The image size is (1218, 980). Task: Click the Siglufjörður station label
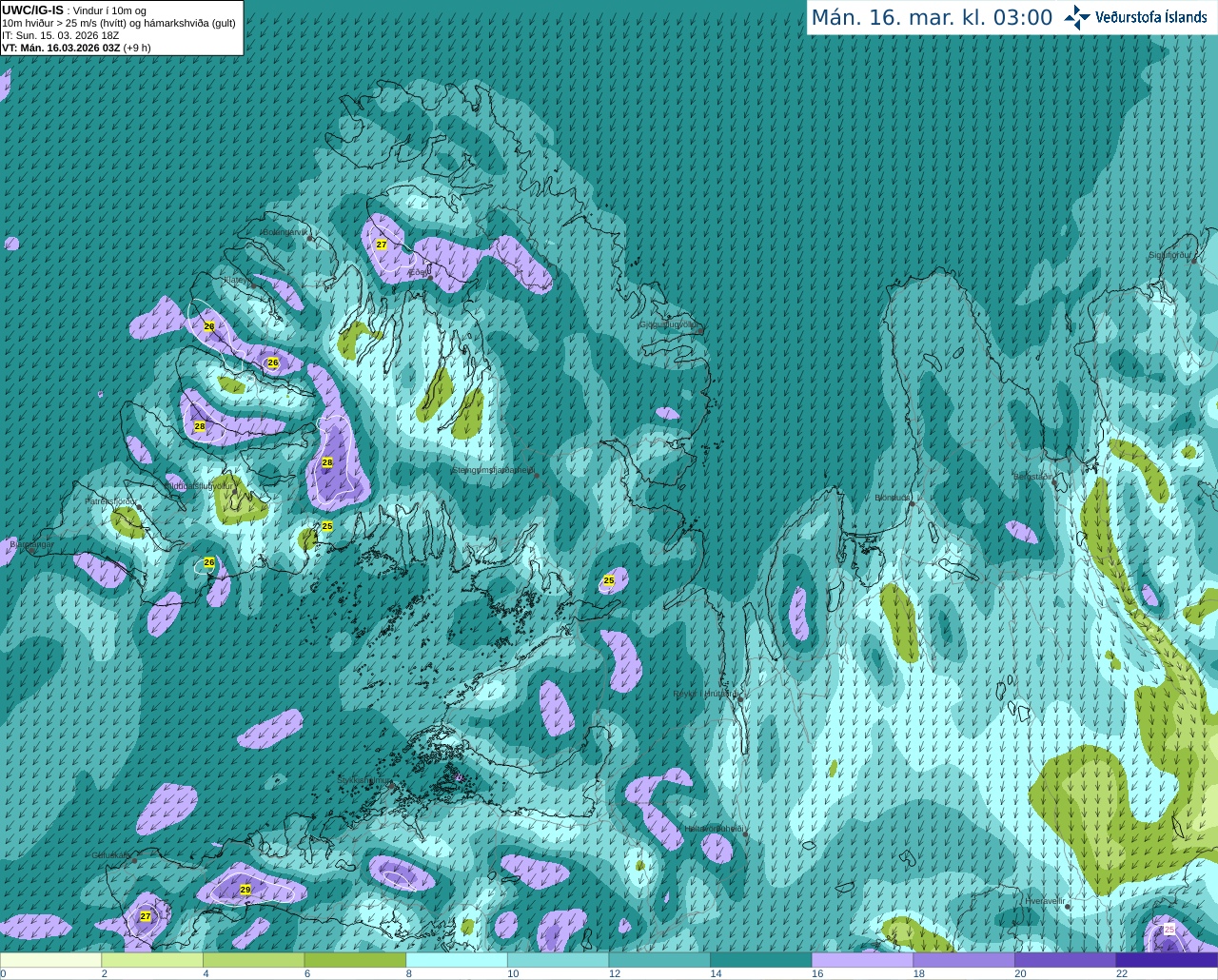(x=1169, y=255)
